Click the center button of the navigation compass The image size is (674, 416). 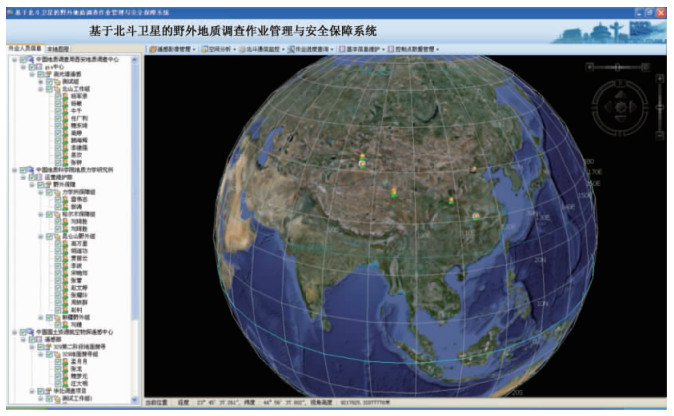click(620, 107)
